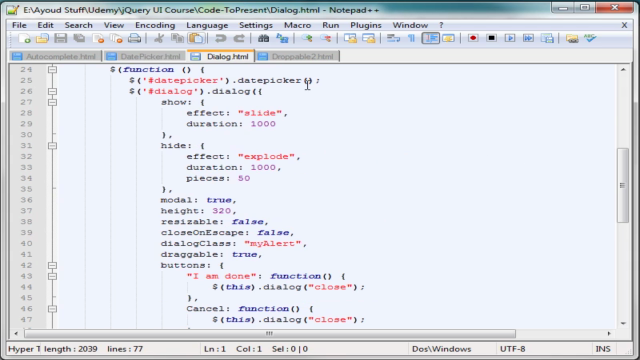Open the Edit menu

(45, 25)
